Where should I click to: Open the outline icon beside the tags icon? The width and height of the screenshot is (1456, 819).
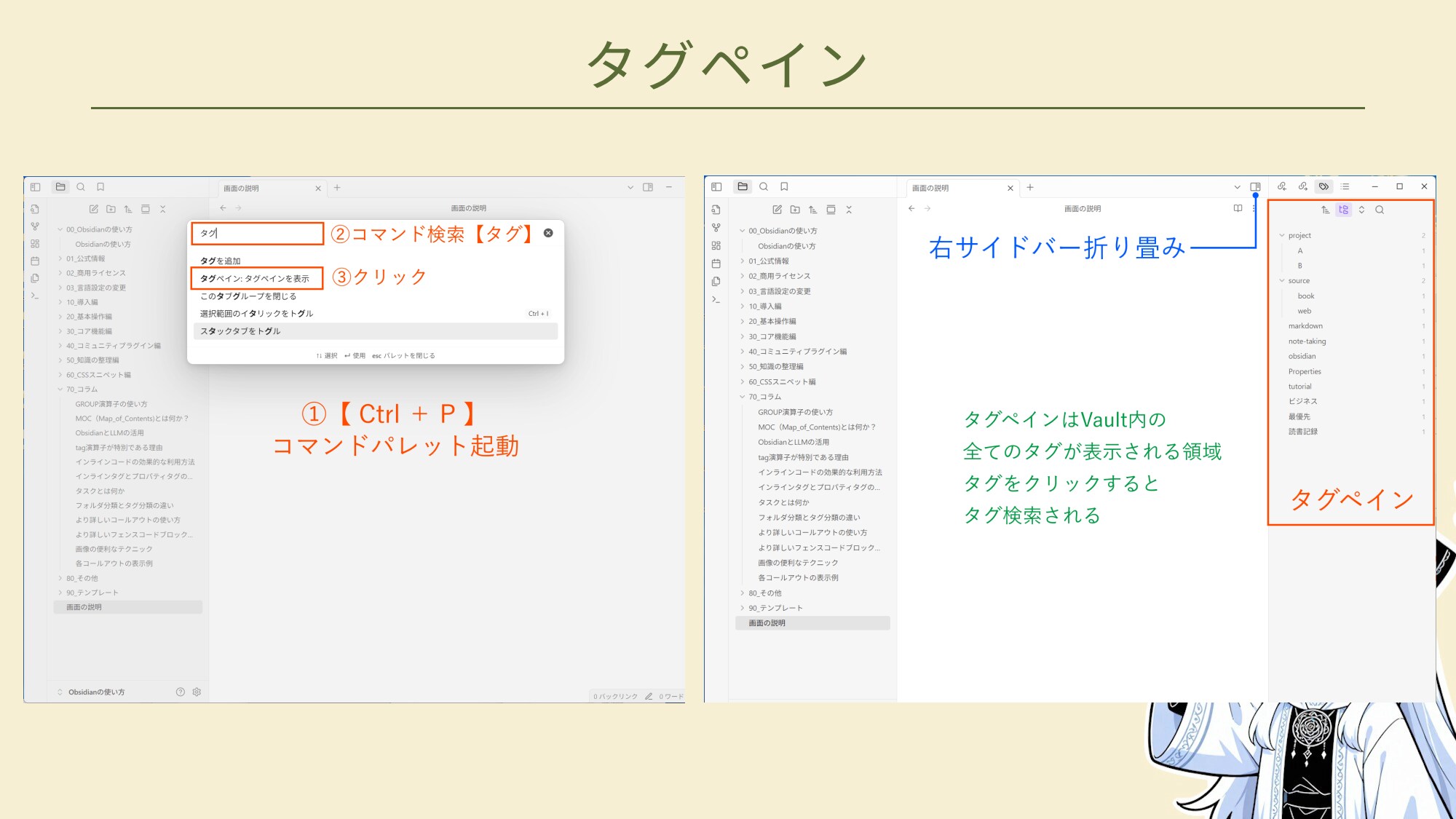pyautogui.click(x=1345, y=187)
